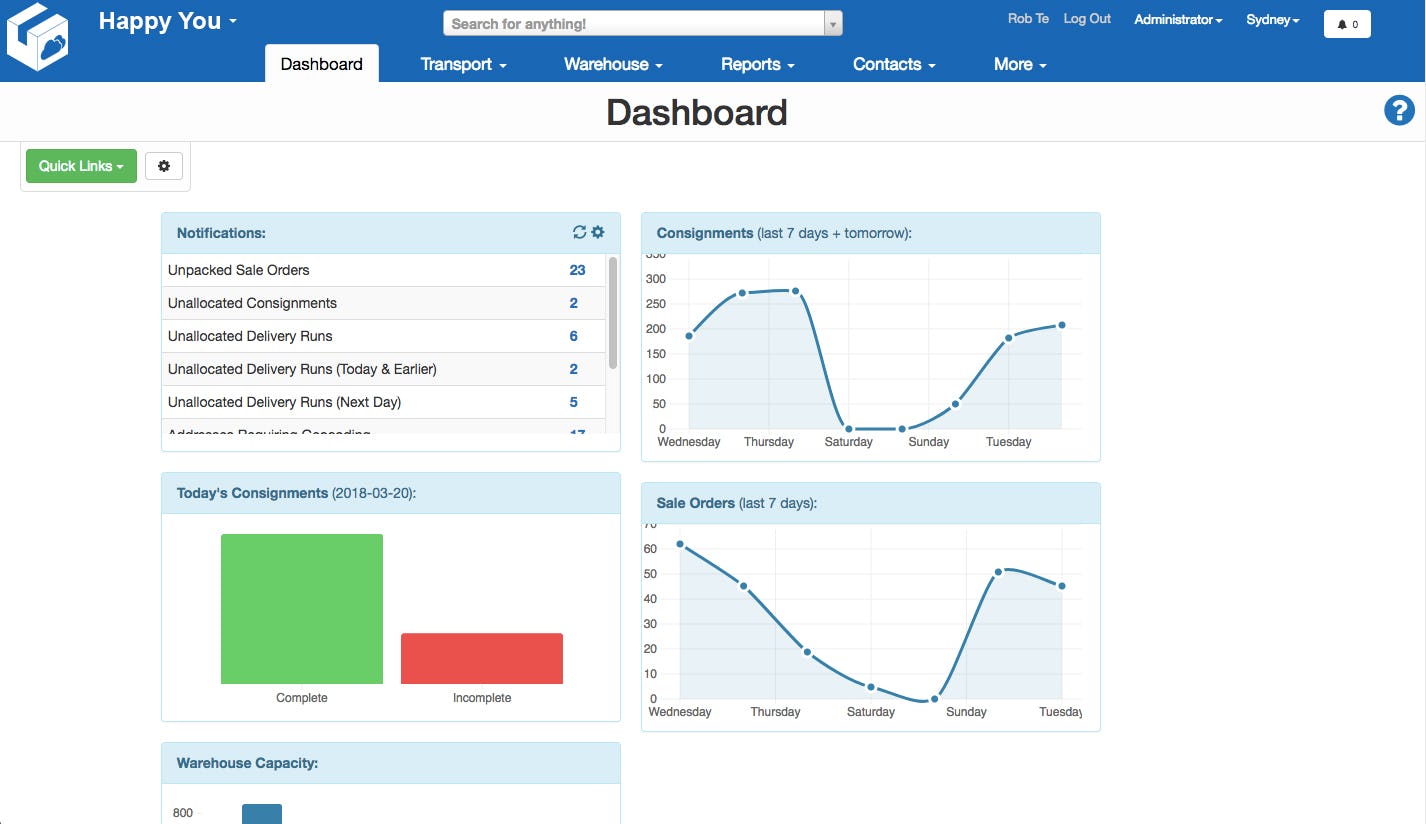Click the search field dropdown arrow icon
The width and height of the screenshot is (1426, 824).
(x=832, y=22)
